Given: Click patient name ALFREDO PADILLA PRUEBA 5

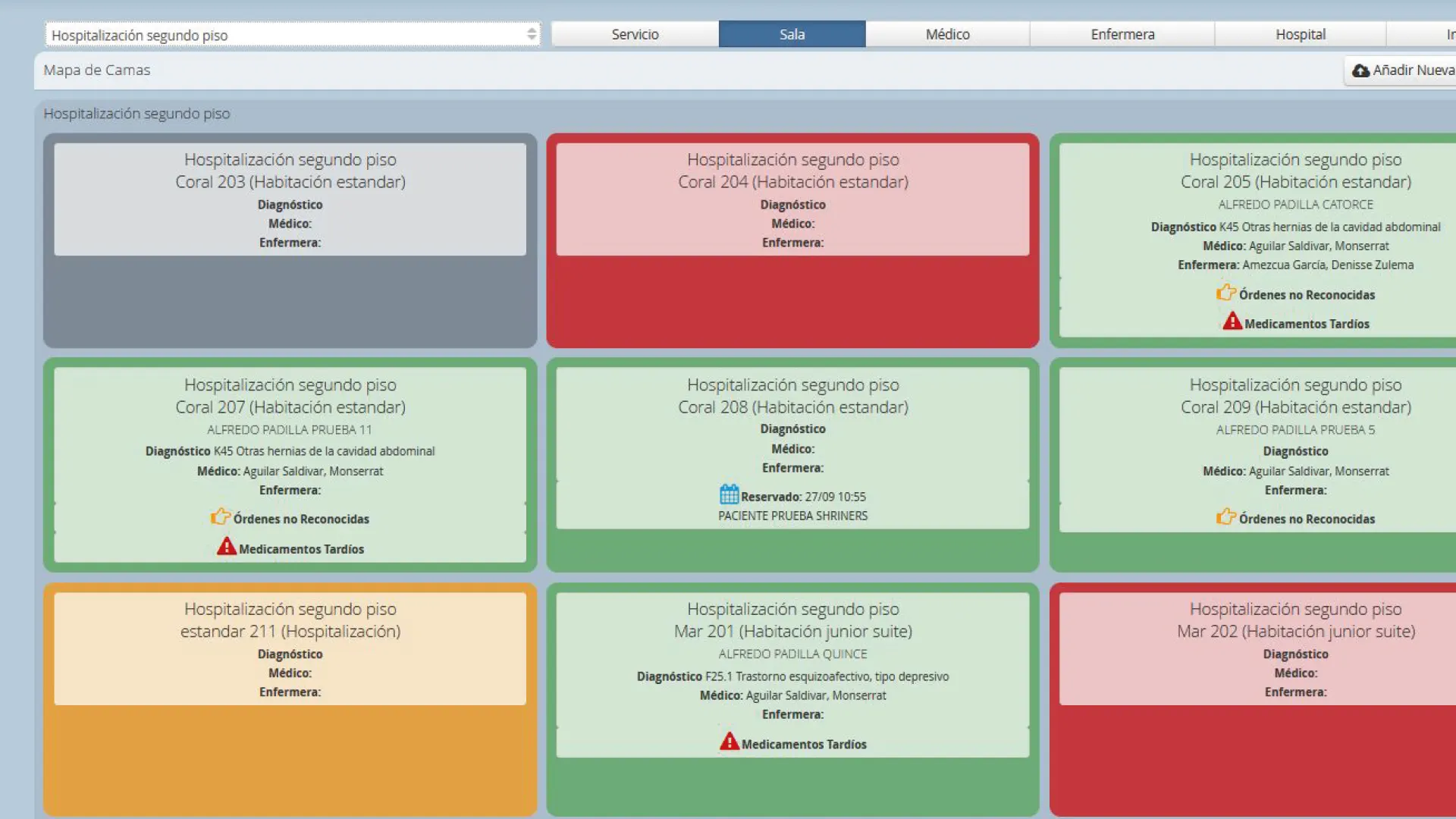Looking at the screenshot, I should pyautogui.click(x=1295, y=430).
